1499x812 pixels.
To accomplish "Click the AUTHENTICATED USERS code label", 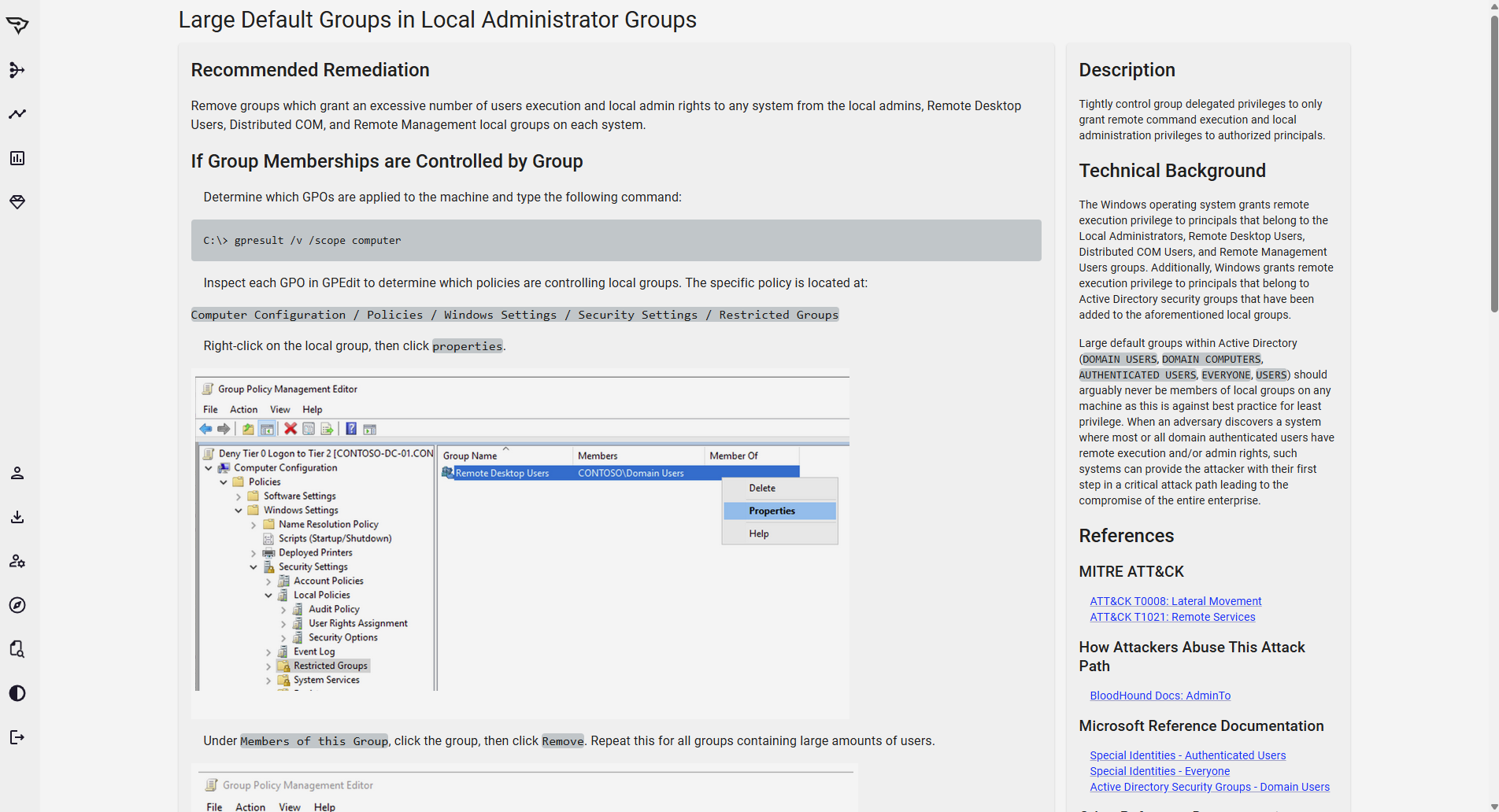I will point(1137,375).
